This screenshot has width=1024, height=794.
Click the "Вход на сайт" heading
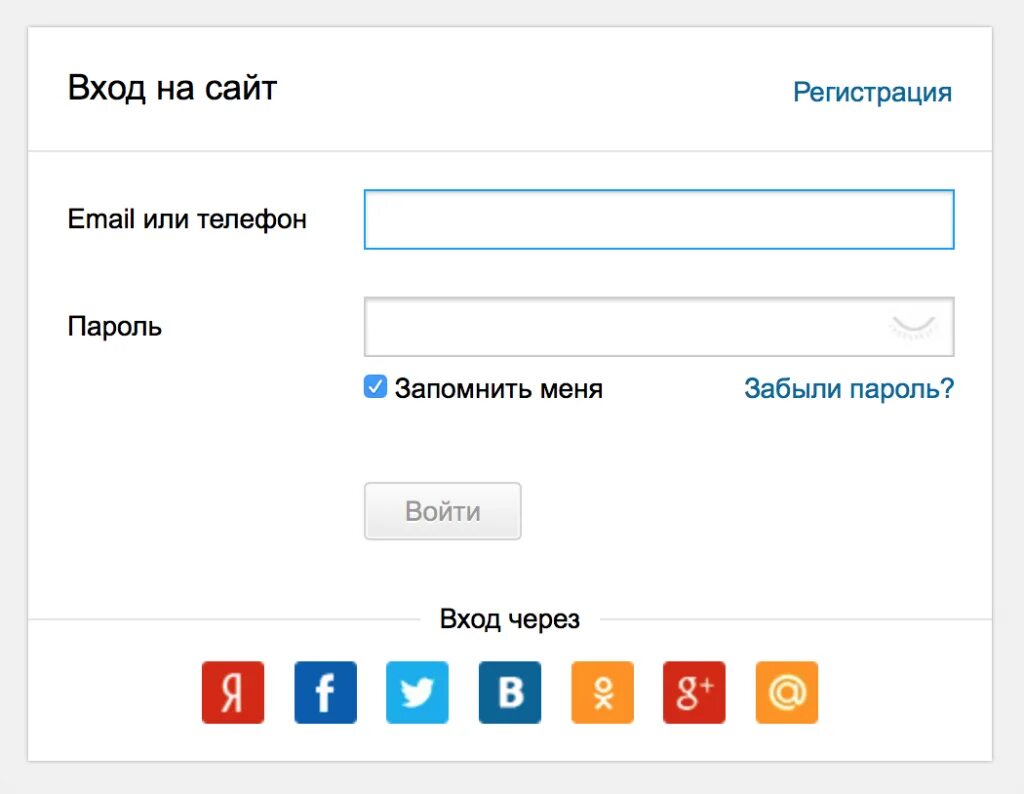(x=172, y=88)
